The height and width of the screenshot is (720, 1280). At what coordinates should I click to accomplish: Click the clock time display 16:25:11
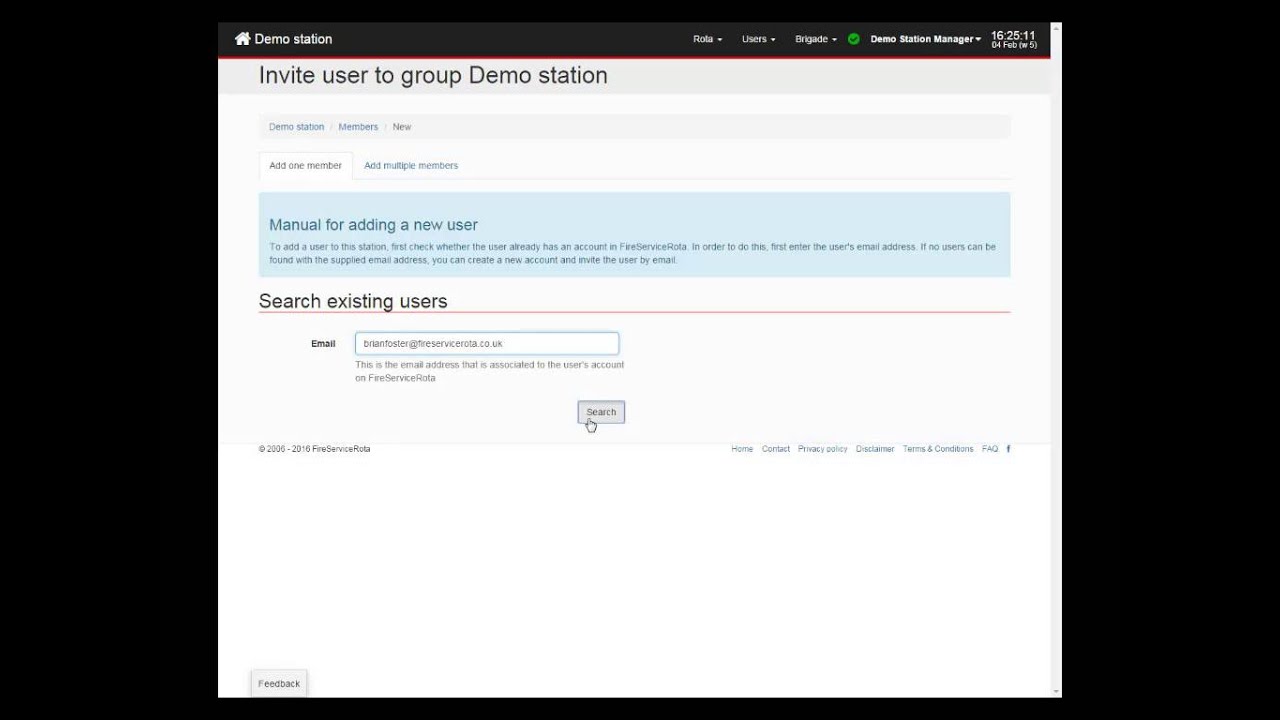[x=1013, y=36]
